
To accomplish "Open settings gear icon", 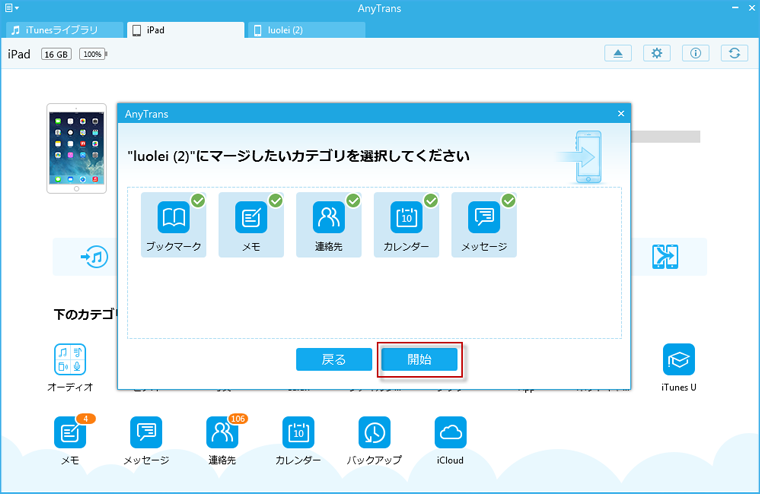I will [x=657, y=53].
